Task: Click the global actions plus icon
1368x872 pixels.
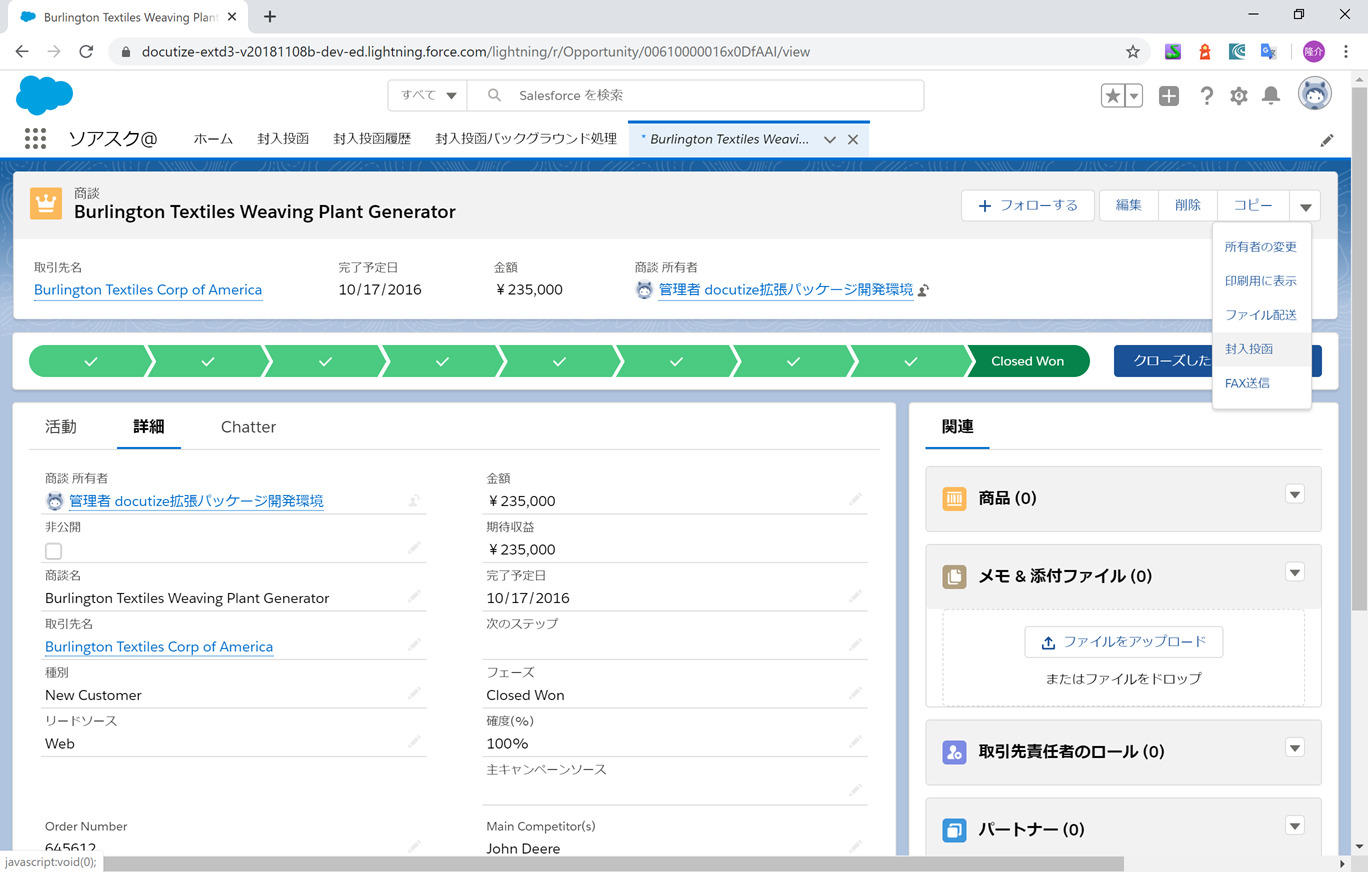Action: pyautogui.click(x=1169, y=96)
